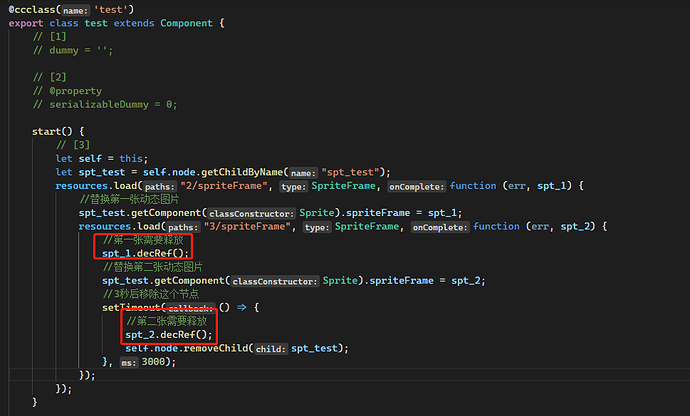This screenshot has height=416, width=690.
Task: Click the commented @property line
Action: click(67, 91)
